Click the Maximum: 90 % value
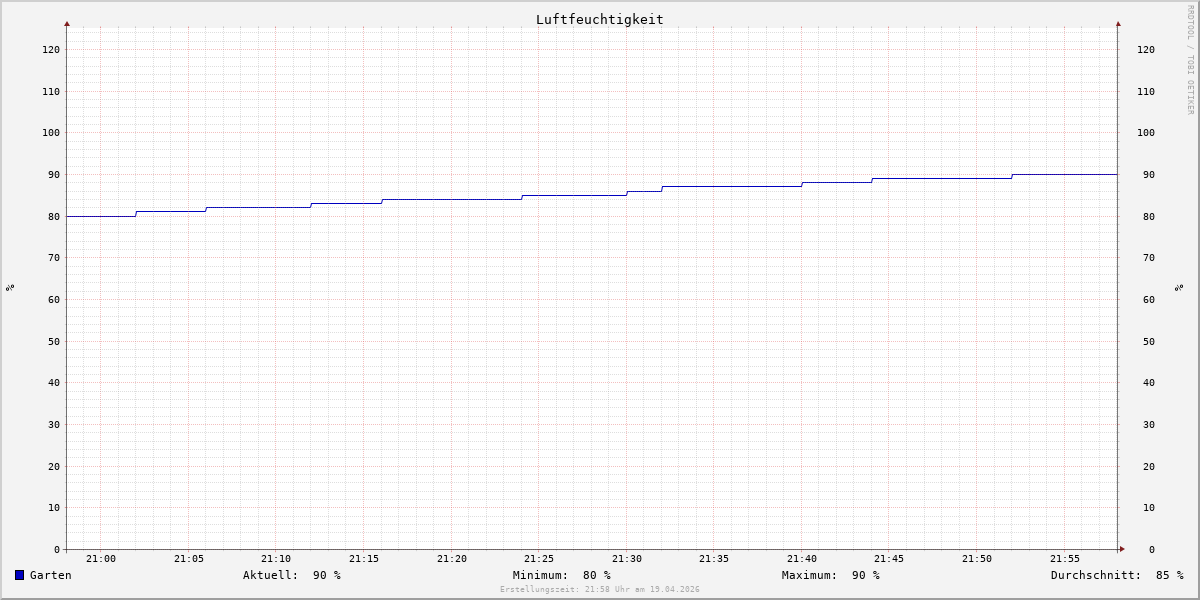The width and height of the screenshot is (1200, 600). click(831, 575)
